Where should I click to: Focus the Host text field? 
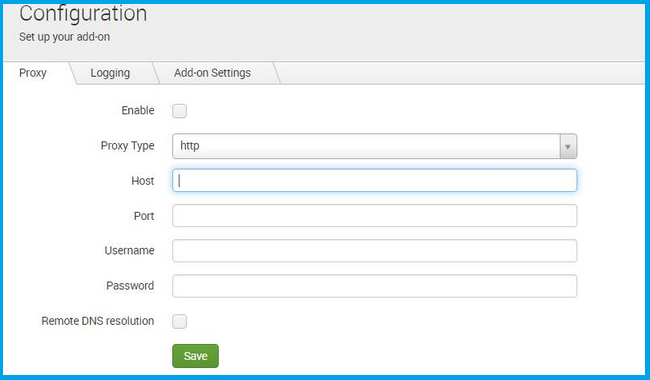click(x=374, y=180)
